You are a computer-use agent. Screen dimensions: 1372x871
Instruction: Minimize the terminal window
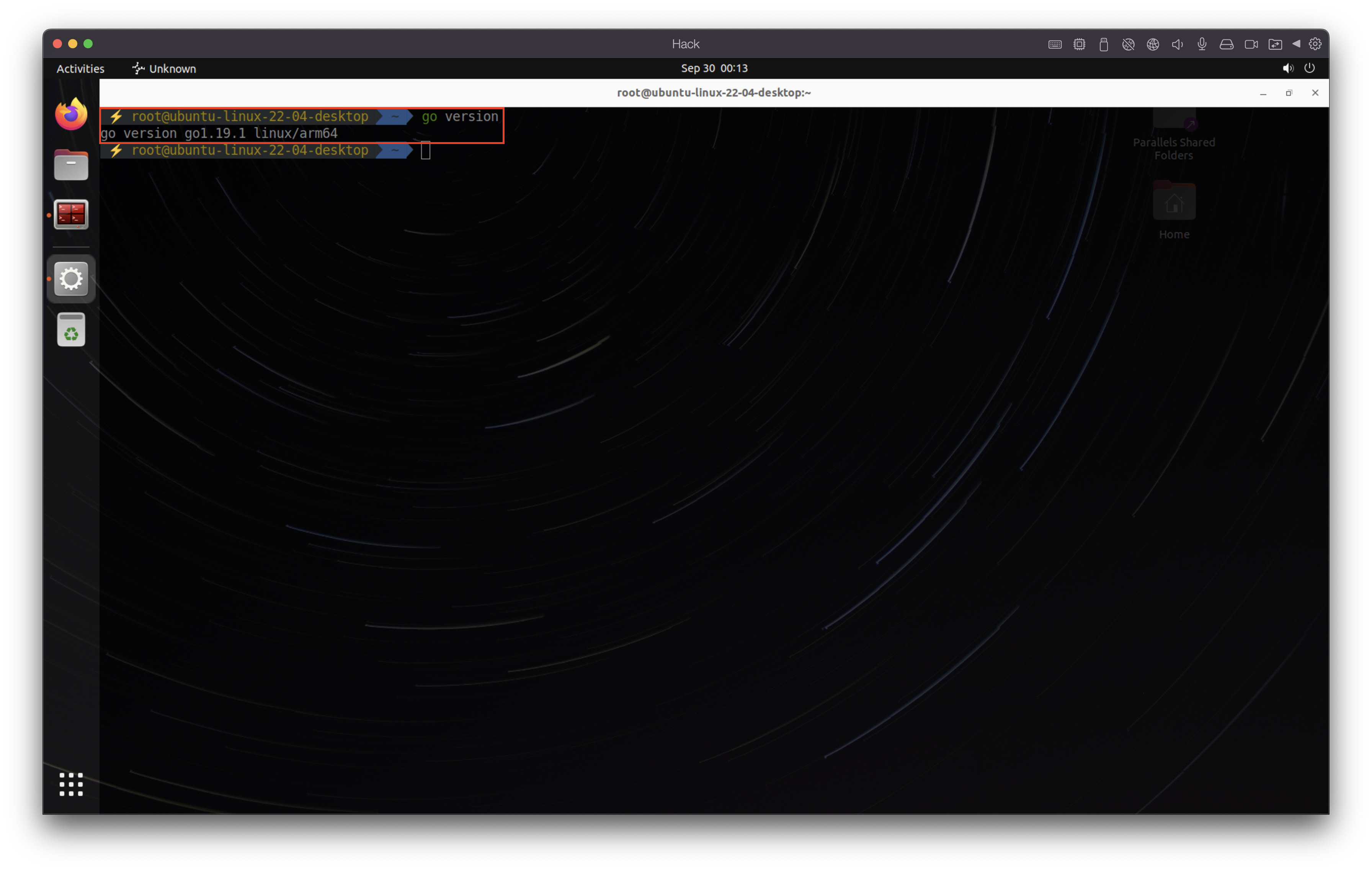tap(1263, 93)
